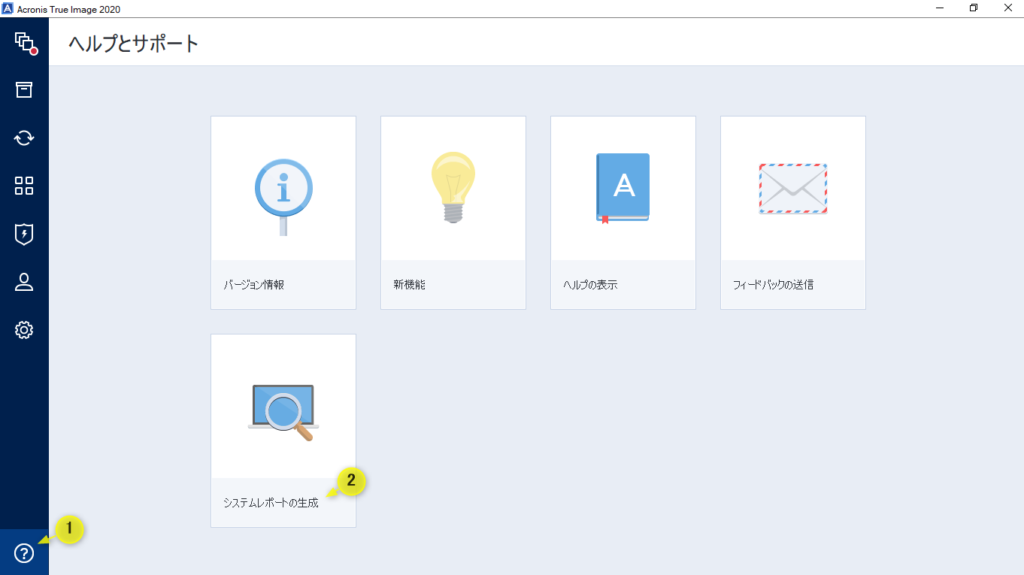Open the 新機能 label
Image resolution: width=1024 pixels, height=575 pixels.
(409, 285)
